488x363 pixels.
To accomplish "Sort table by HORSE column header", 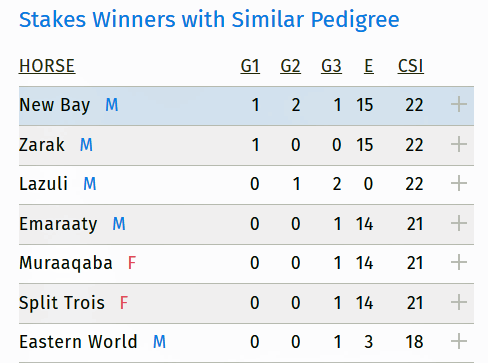I will 47,66.
